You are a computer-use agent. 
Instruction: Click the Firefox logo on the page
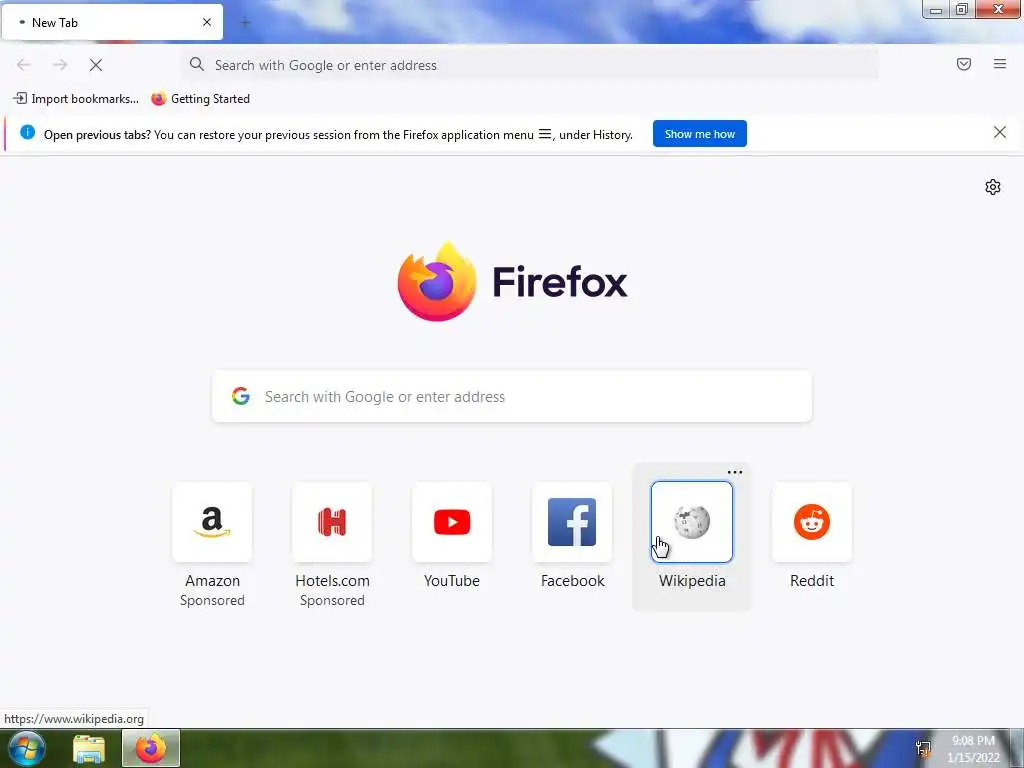coord(436,281)
